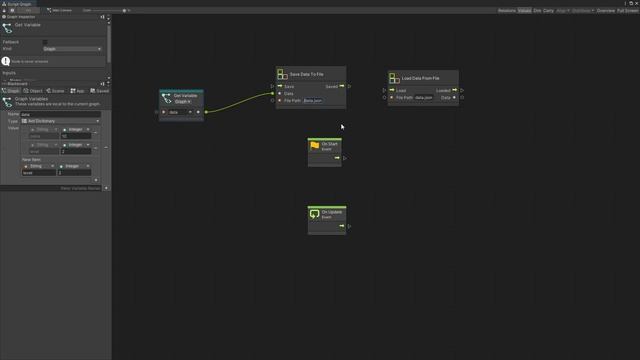Image resolution: width=640 pixels, height=360 pixels.
Task: Click add button beside New Variable Name
Action: pyautogui.click(x=106, y=188)
